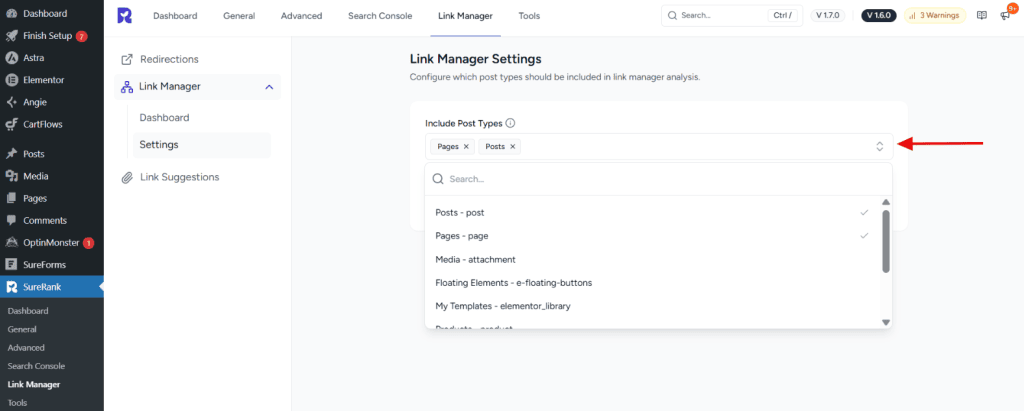The image size is (1024, 411).
Task: Toggle the Include Post Types dropdown arrows
Action: (880, 146)
